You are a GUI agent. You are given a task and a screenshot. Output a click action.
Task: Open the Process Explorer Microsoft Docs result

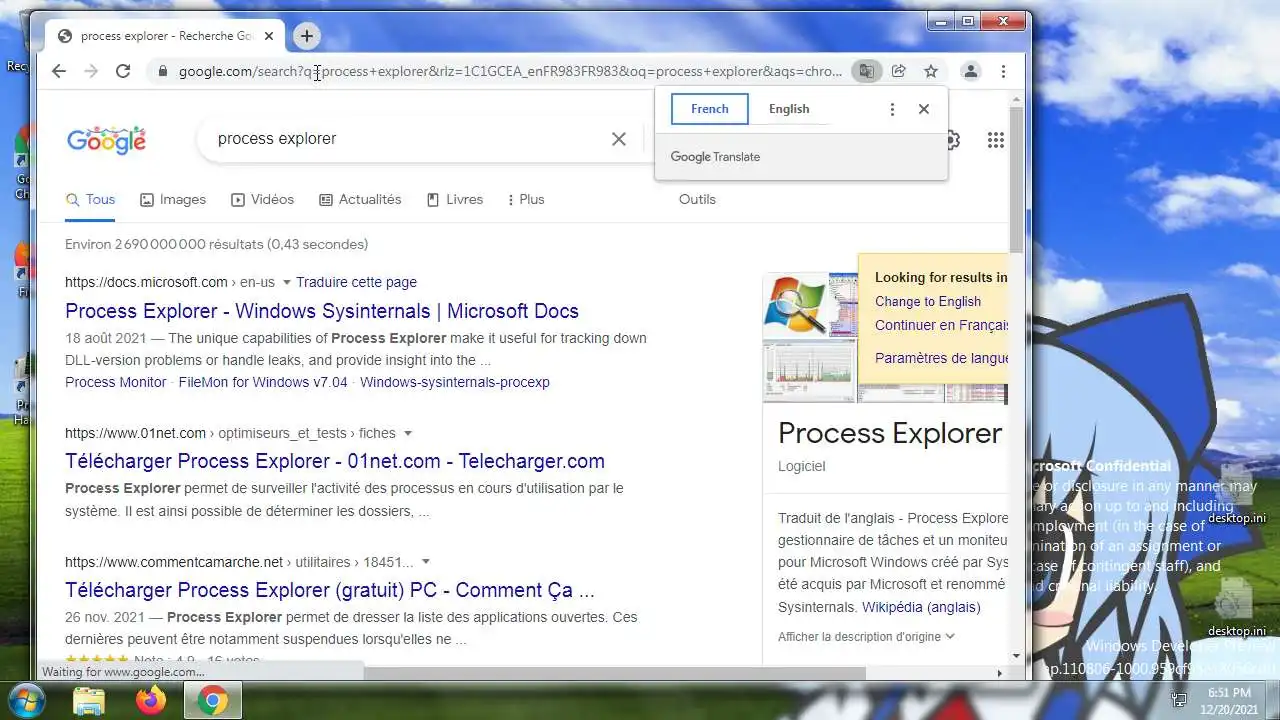tap(322, 311)
